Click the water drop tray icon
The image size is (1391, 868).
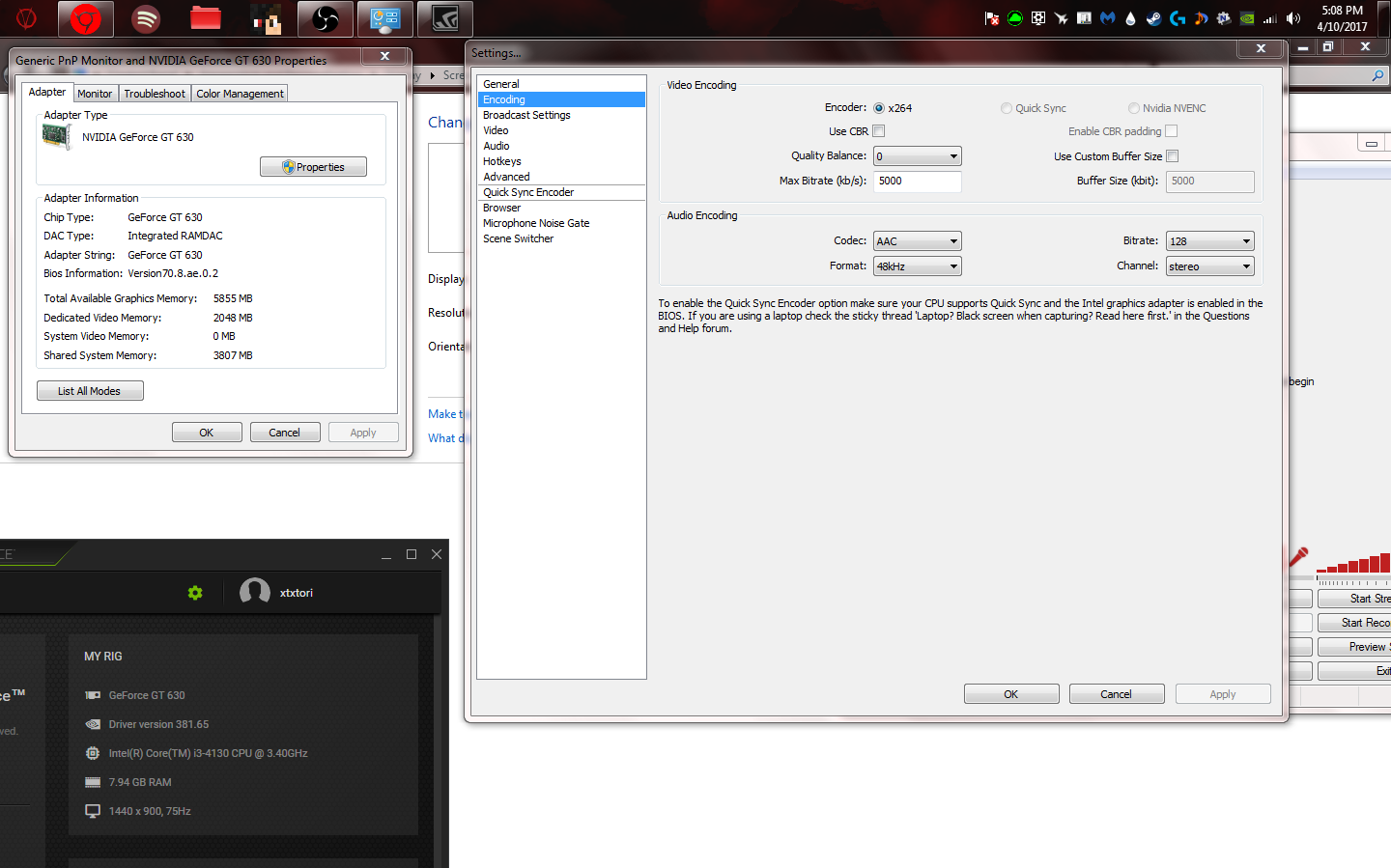[1131, 18]
